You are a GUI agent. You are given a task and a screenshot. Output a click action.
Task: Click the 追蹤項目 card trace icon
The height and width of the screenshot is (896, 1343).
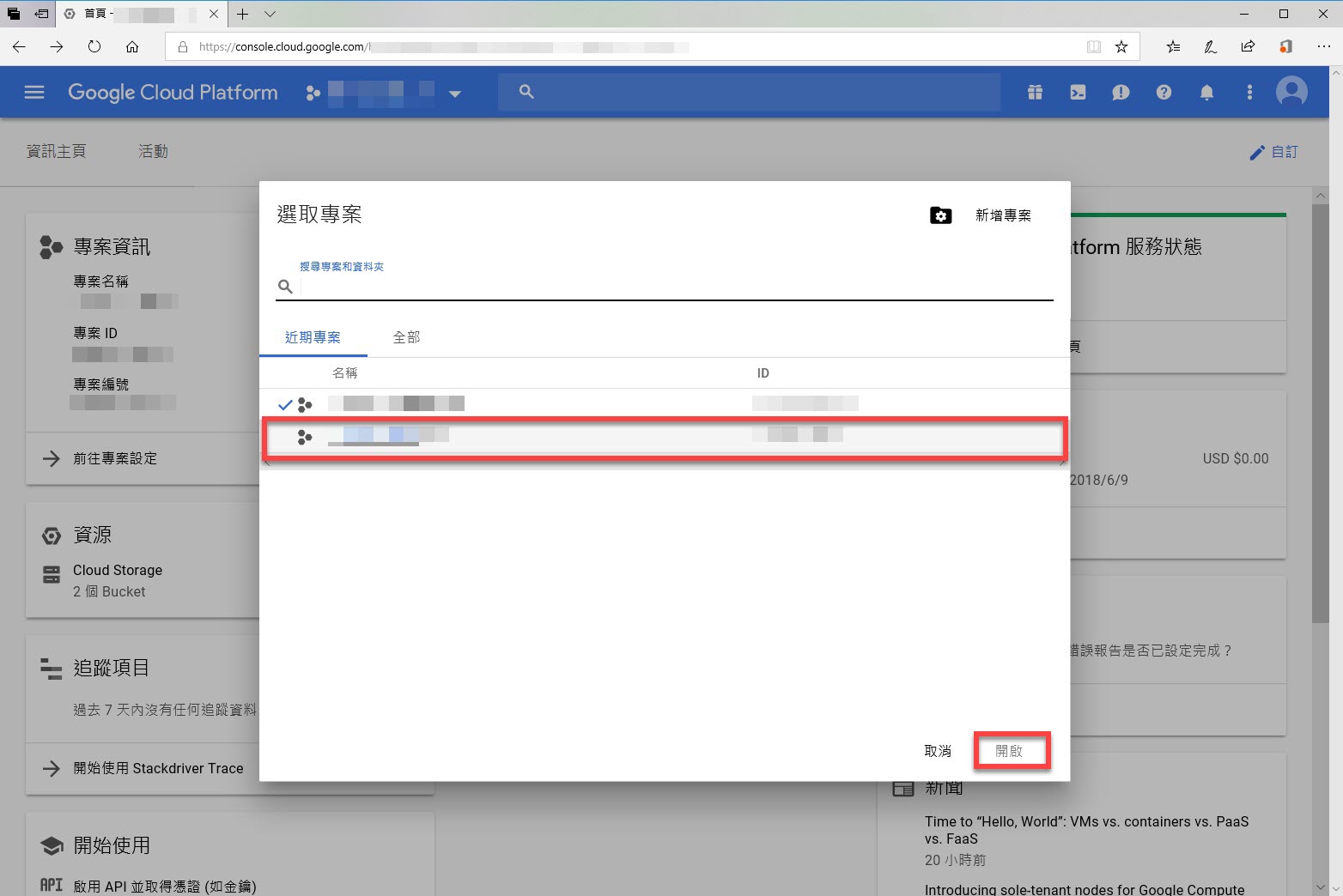click(51, 669)
